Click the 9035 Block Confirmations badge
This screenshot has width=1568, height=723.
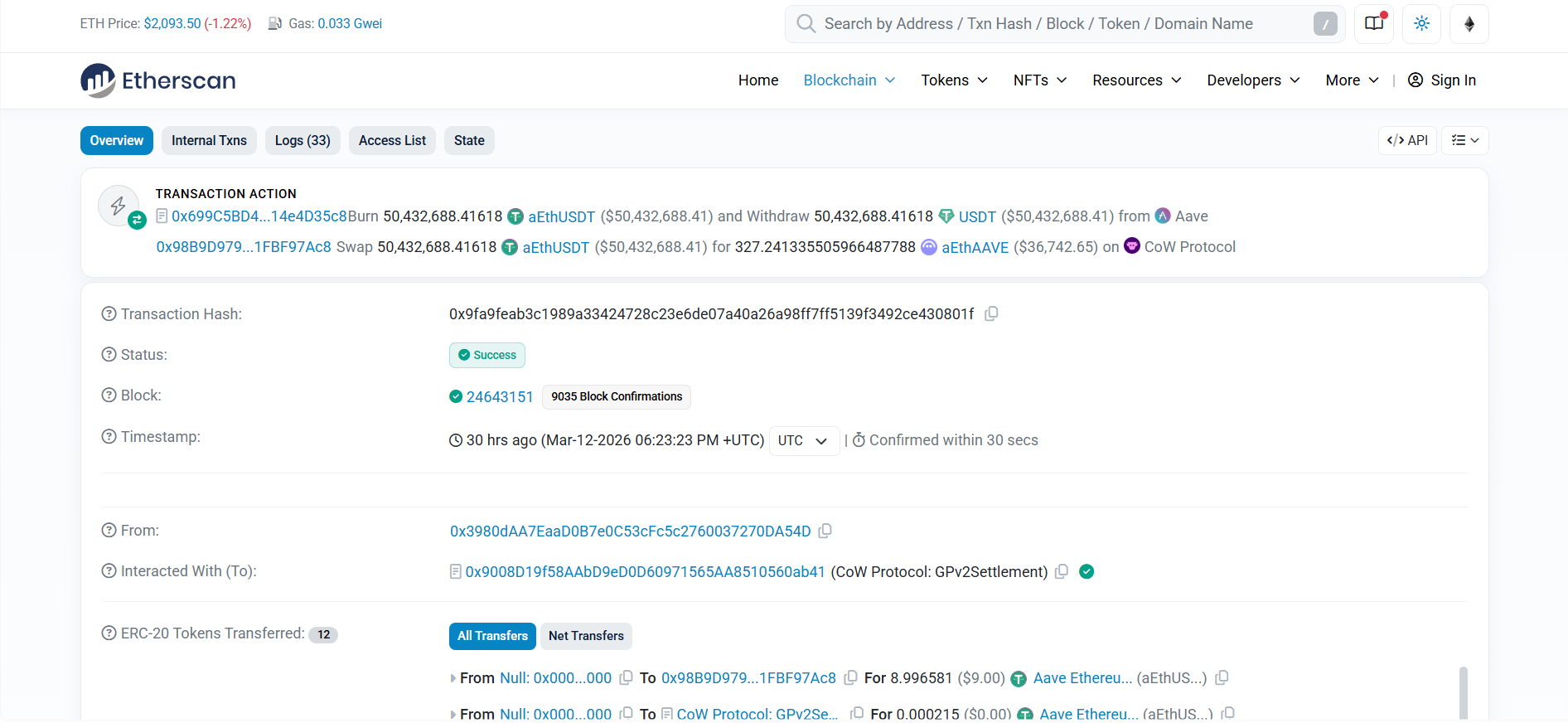617,396
